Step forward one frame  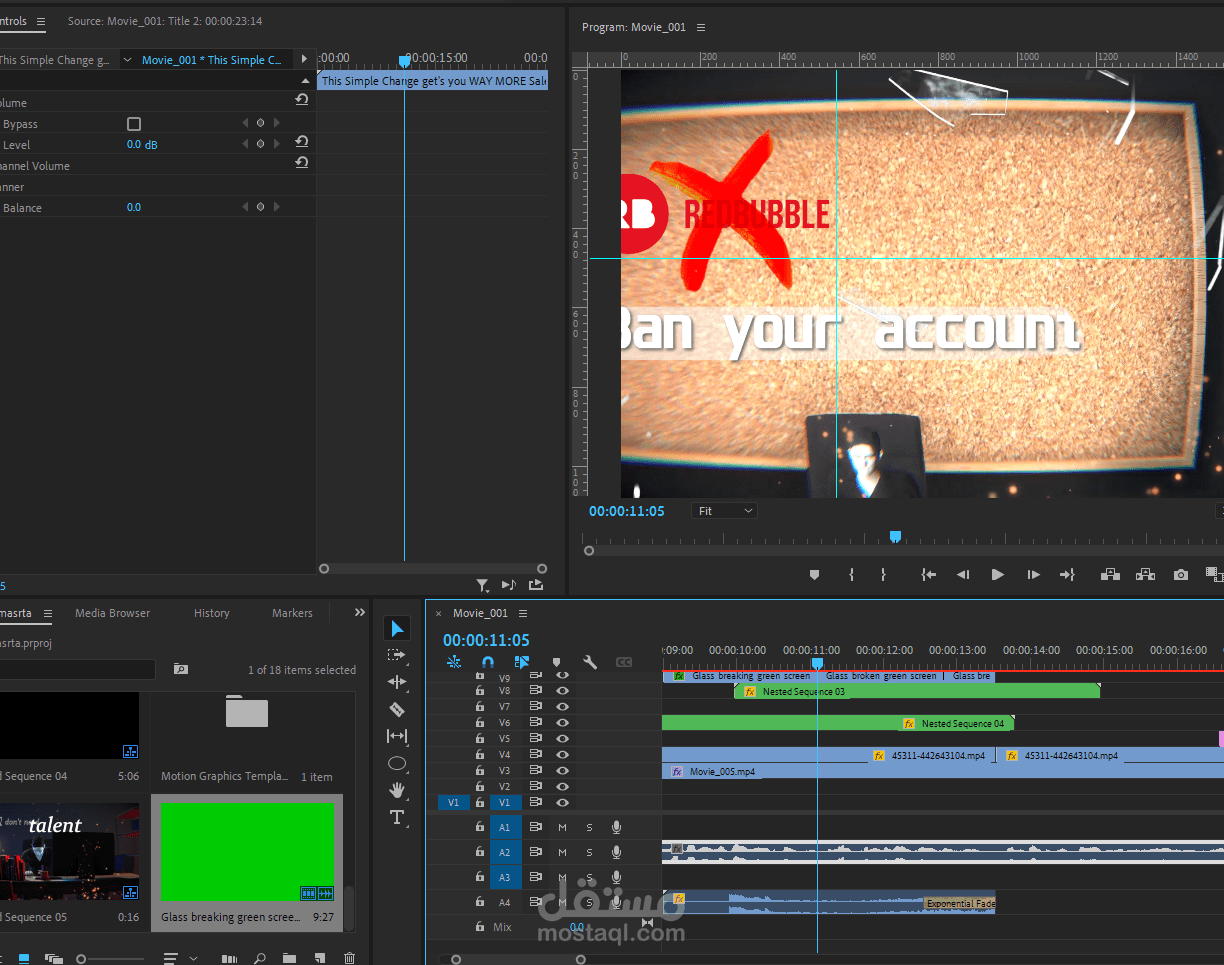pos(1033,575)
